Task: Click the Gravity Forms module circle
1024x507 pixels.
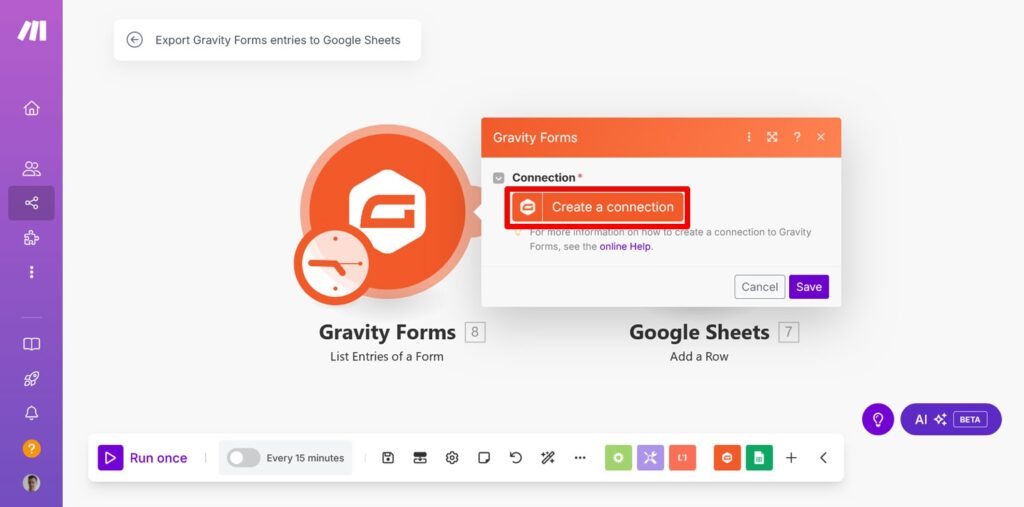Action: pos(387,211)
